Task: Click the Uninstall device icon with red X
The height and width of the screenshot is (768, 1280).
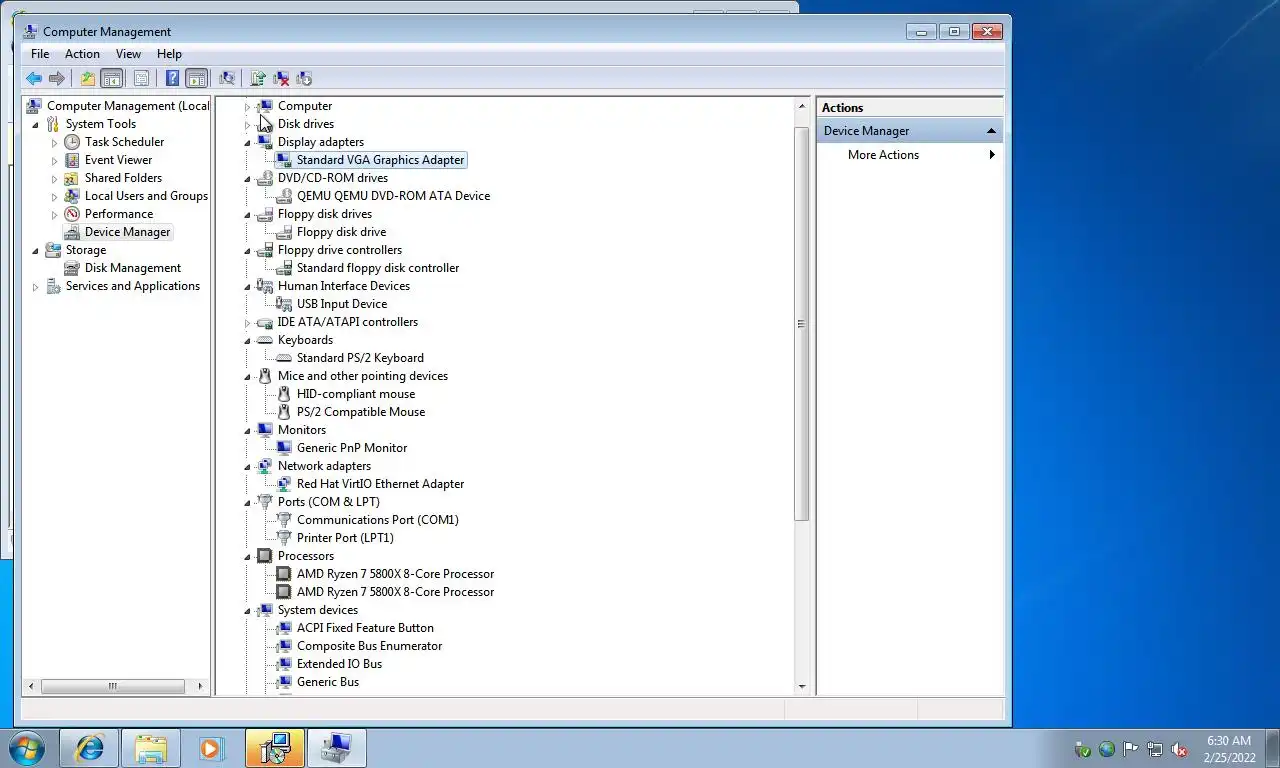Action: click(x=281, y=78)
